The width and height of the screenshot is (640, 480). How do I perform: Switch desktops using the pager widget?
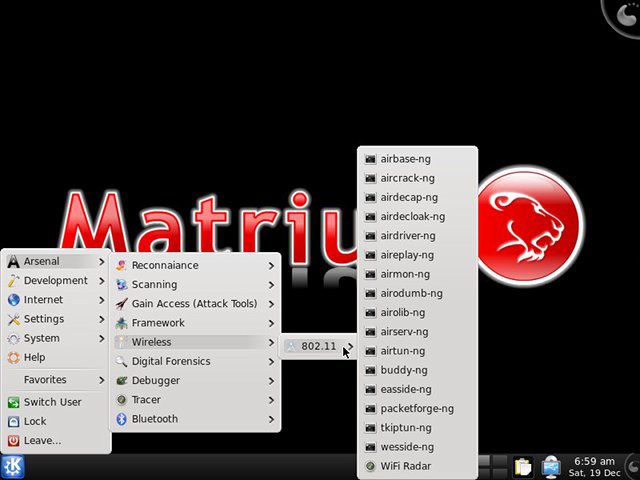(492, 467)
